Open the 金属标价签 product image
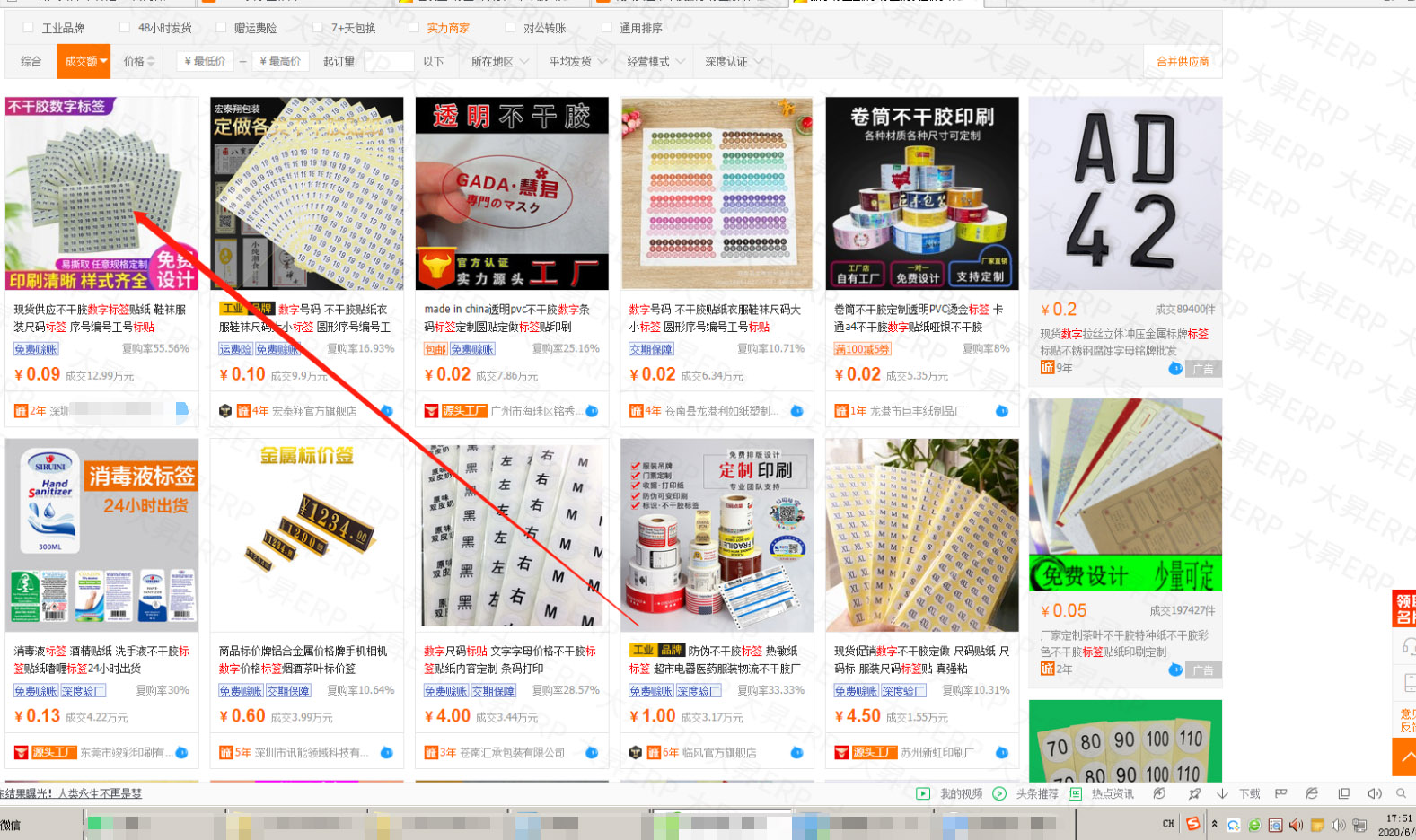This screenshot has width=1416, height=840. [x=306, y=535]
